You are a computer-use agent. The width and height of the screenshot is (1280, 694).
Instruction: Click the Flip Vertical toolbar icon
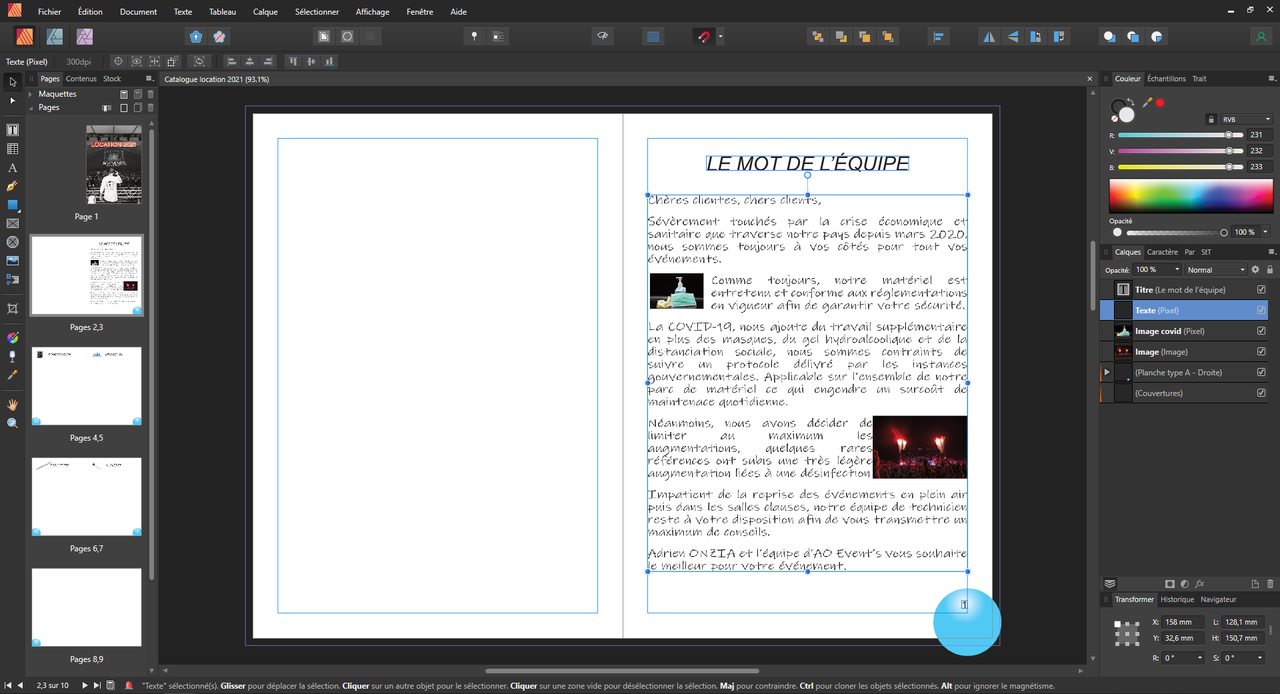click(x=1012, y=36)
